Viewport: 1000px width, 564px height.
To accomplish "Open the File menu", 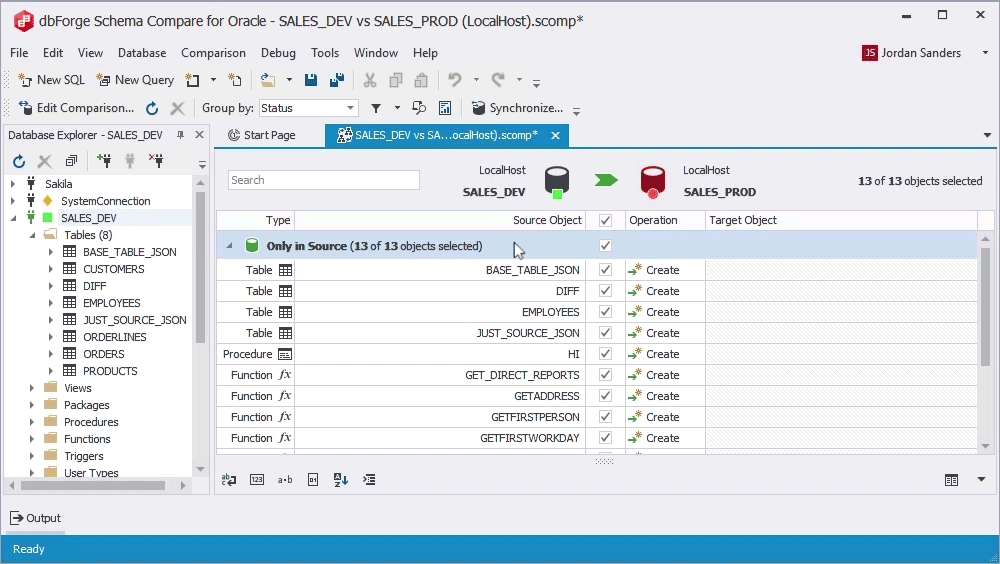I will click(19, 53).
